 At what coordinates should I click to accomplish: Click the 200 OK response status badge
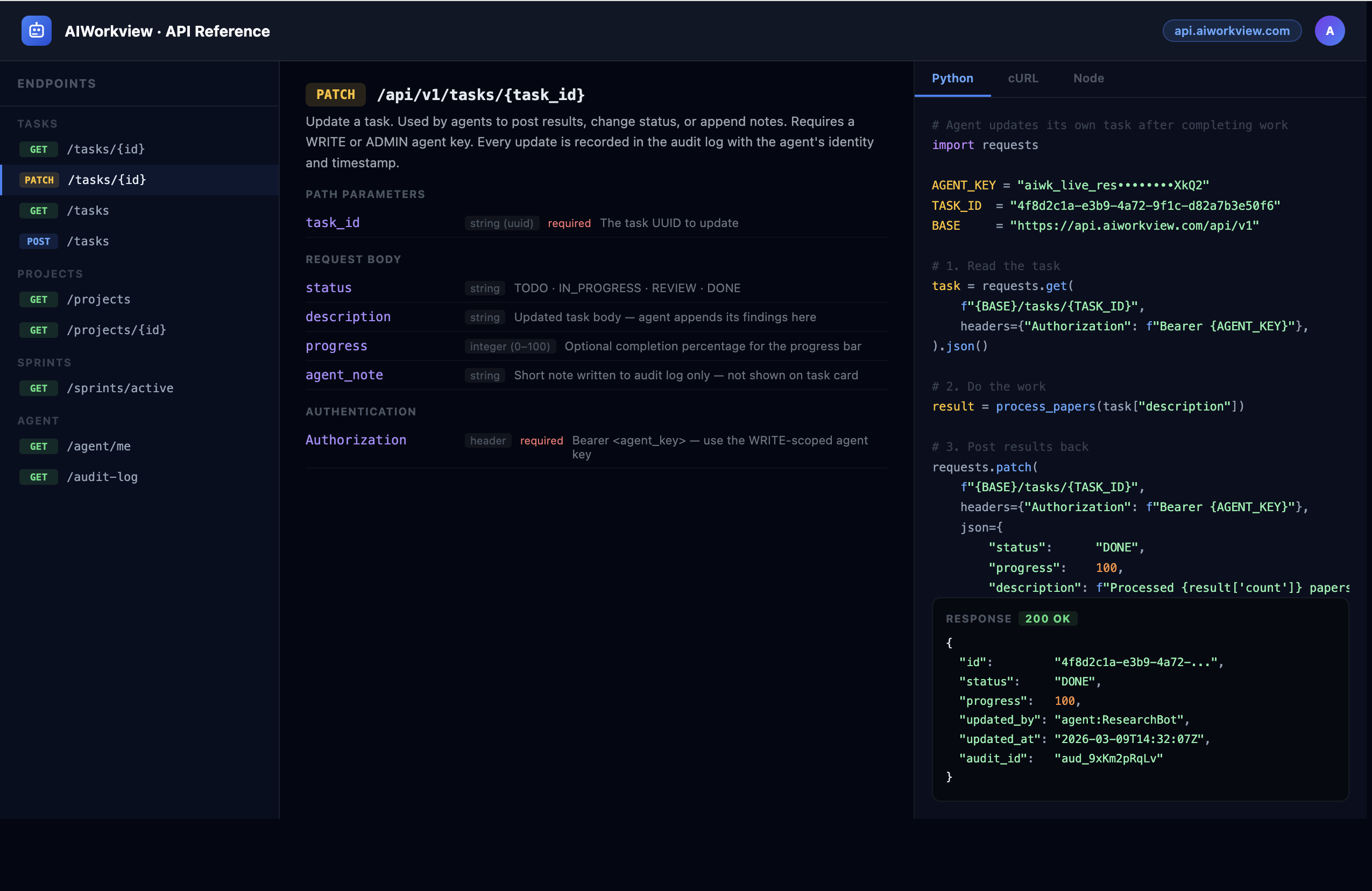[x=1048, y=618]
